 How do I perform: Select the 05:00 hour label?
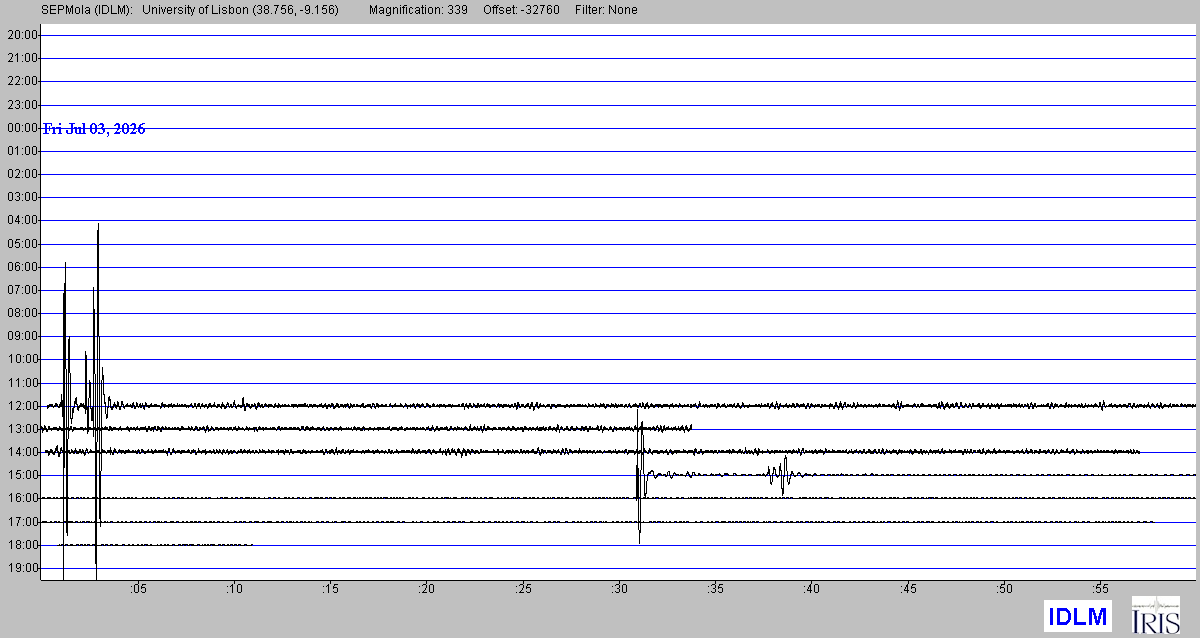[22, 244]
